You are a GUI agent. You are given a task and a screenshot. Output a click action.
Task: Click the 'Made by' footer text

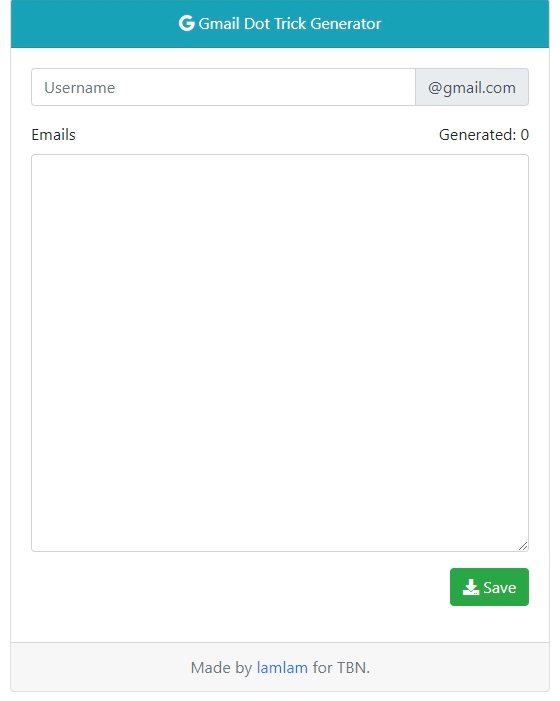pyautogui.click(x=221, y=667)
